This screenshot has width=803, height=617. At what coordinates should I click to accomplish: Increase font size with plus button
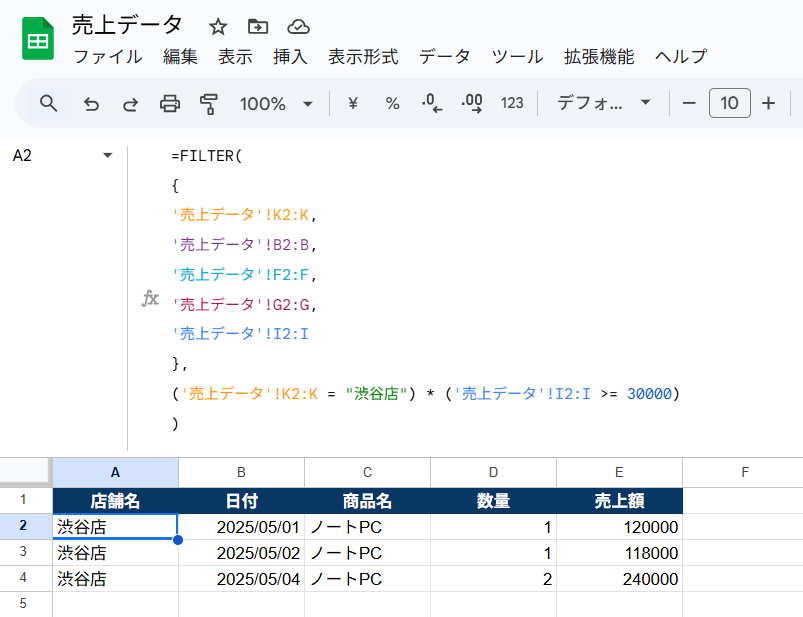(768, 103)
